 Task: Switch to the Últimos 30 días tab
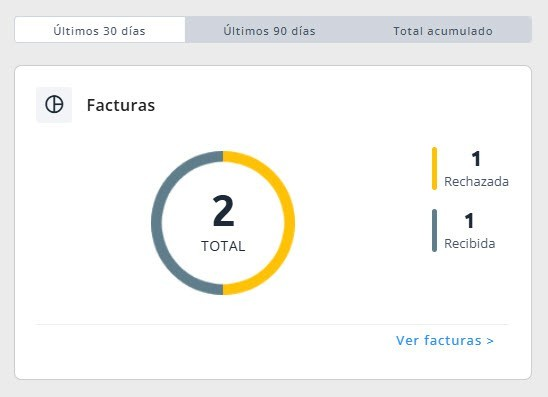coord(100,30)
